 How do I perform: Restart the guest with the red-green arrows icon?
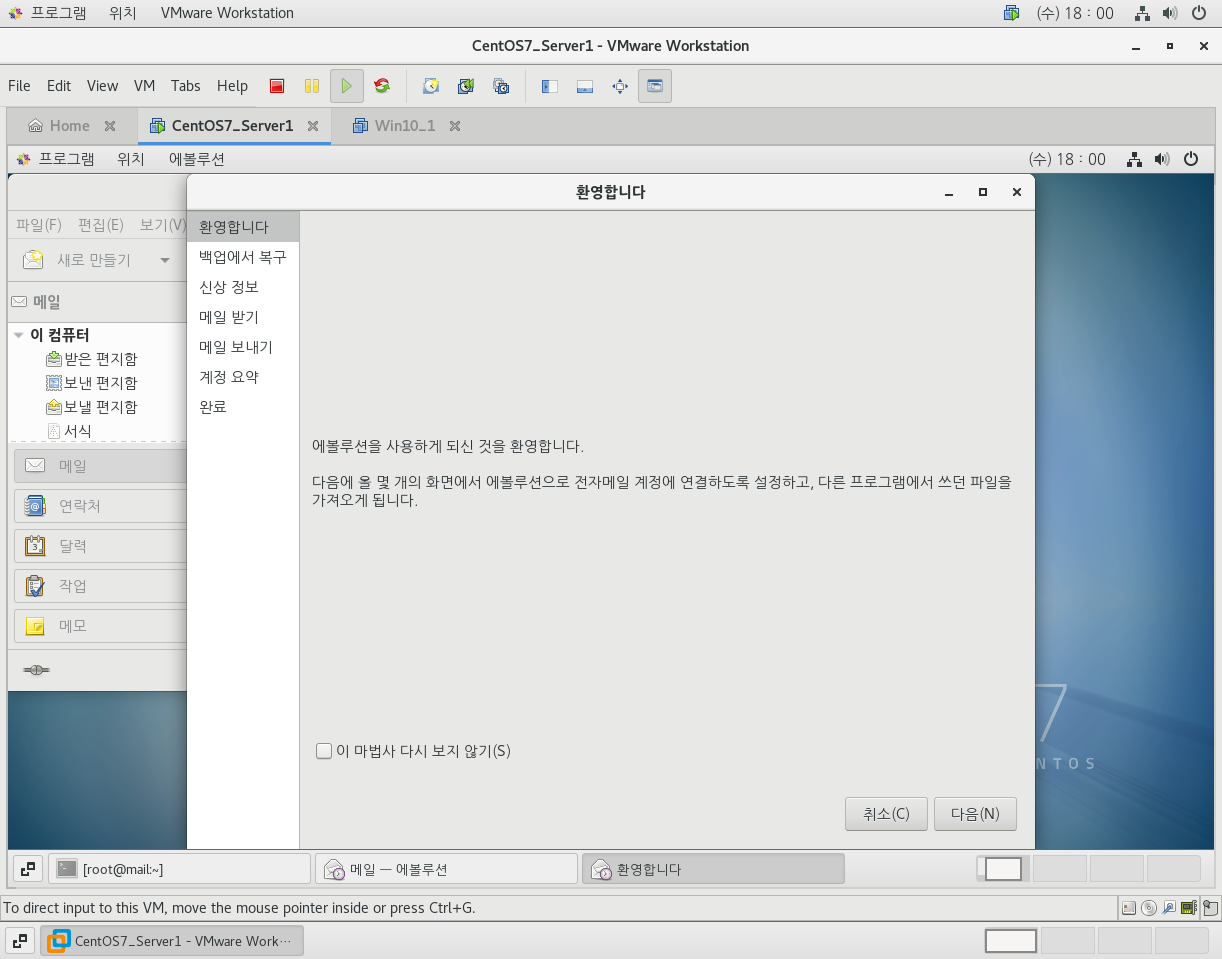coord(381,86)
